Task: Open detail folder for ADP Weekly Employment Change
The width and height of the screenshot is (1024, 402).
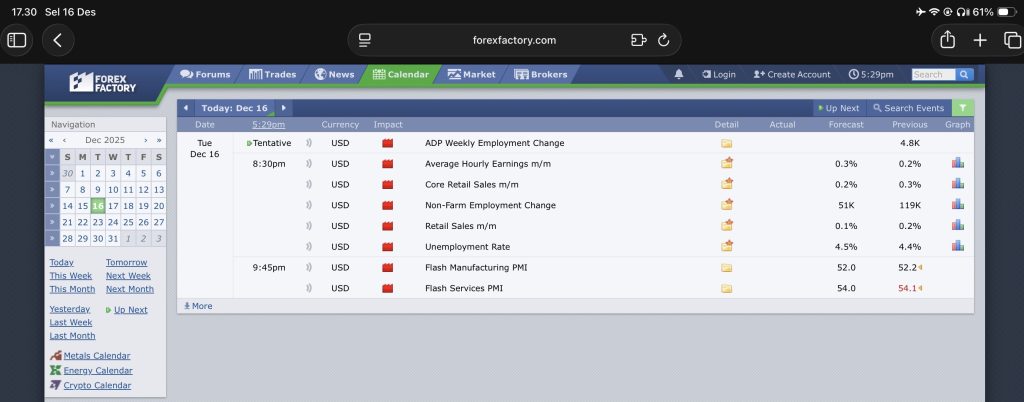Action: click(727, 143)
